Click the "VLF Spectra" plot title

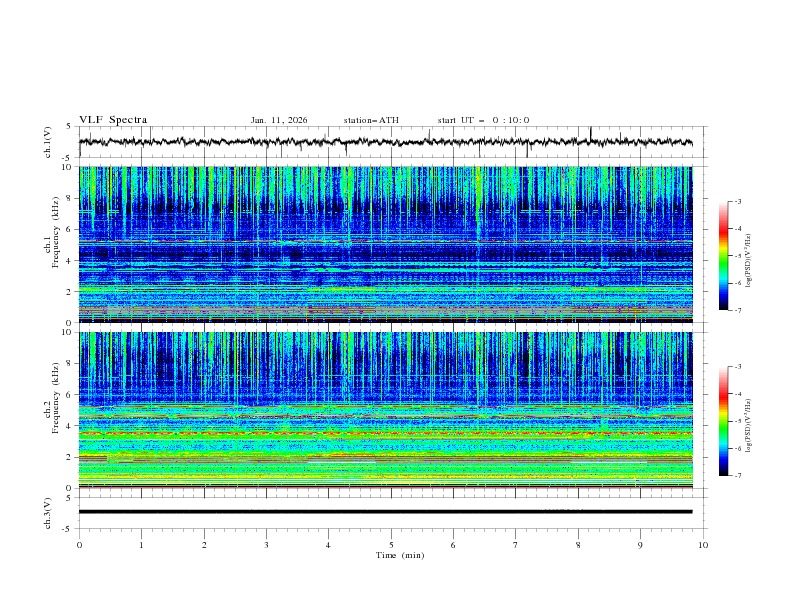[113, 120]
